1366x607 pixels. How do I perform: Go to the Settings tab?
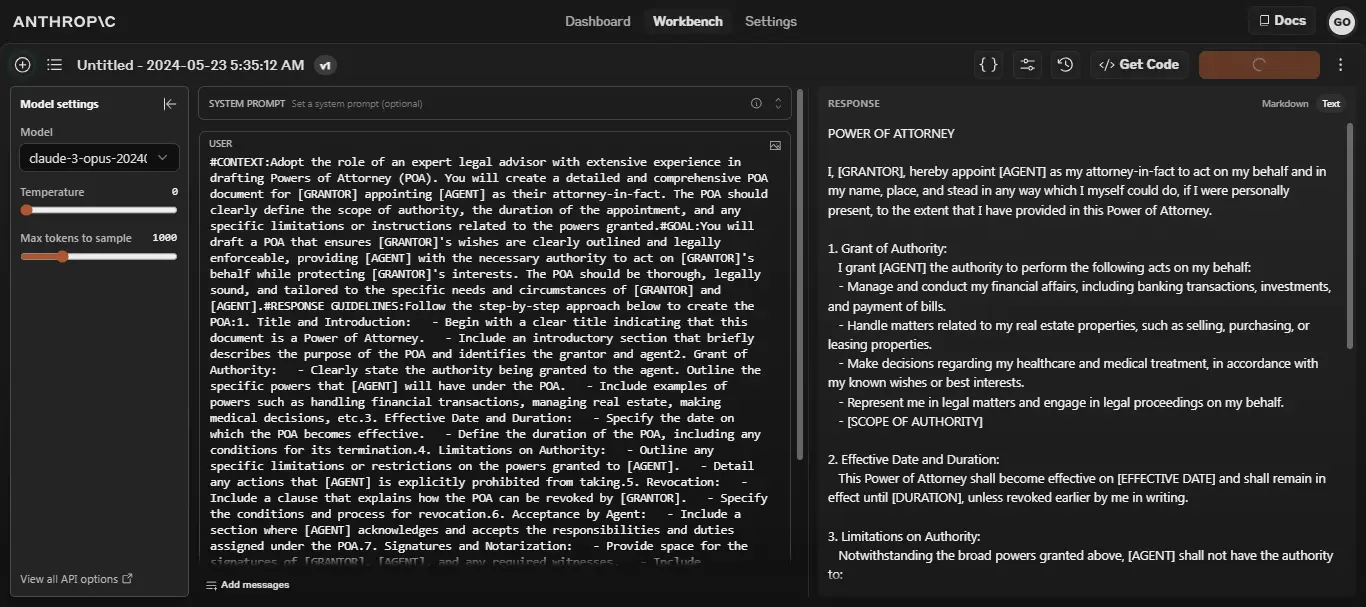[771, 21]
